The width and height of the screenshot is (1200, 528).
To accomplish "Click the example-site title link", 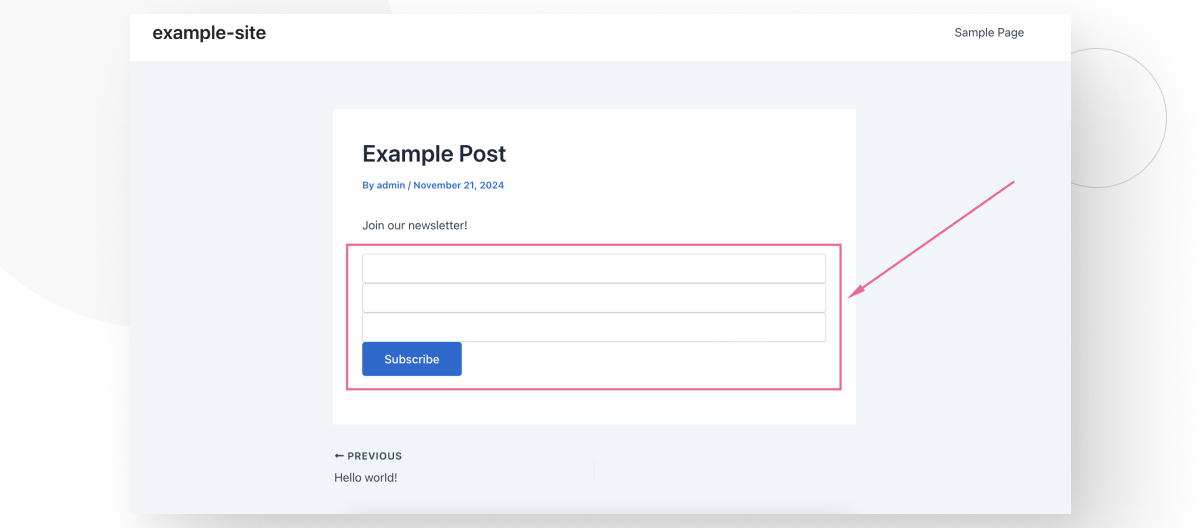I will (x=209, y=33).
